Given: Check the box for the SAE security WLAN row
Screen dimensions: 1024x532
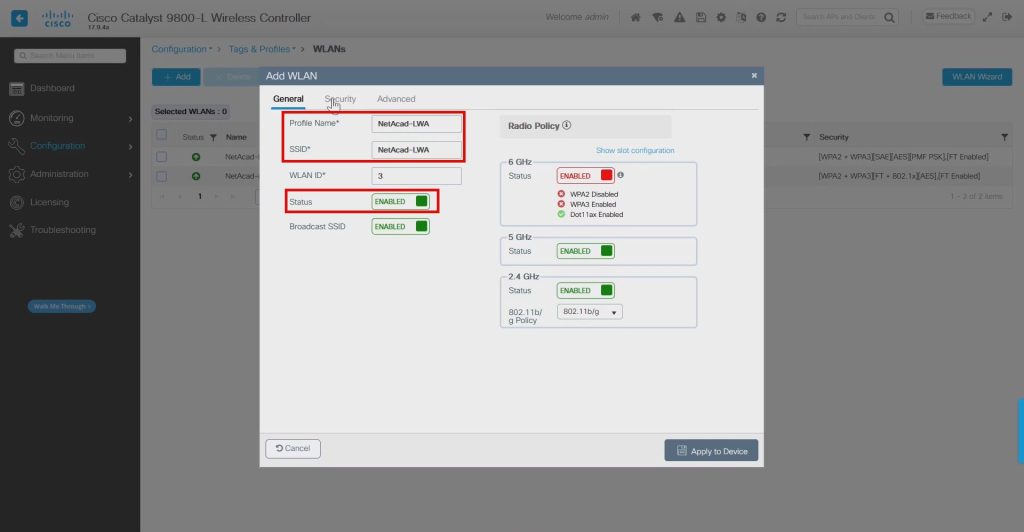Looking at the screenshot, I should [x=161, y=157].
